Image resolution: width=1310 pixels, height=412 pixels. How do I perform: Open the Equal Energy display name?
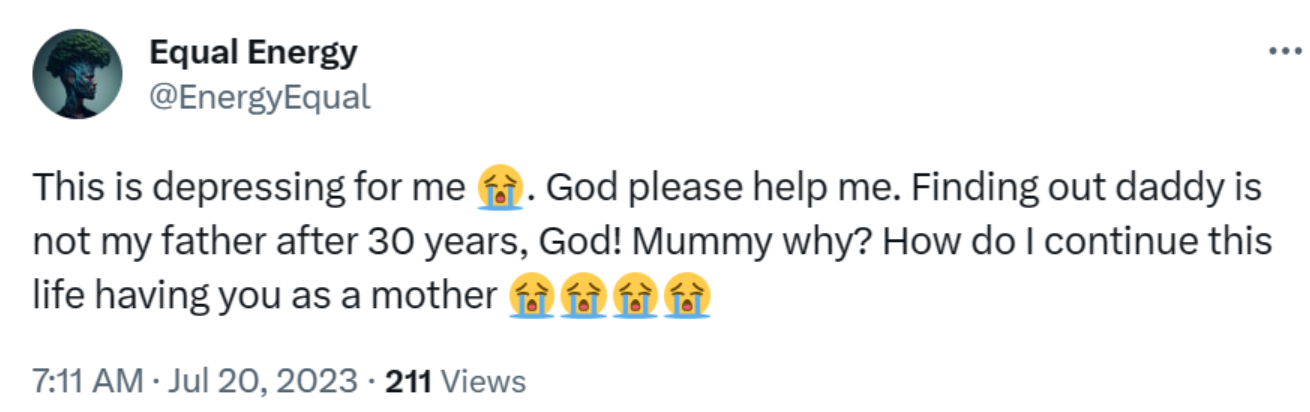[252, 51]
